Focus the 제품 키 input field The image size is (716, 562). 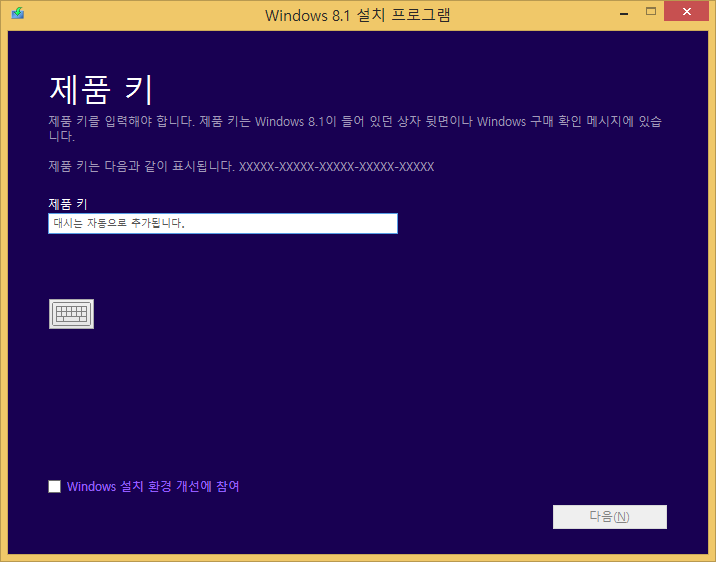[x=223, y=224]
